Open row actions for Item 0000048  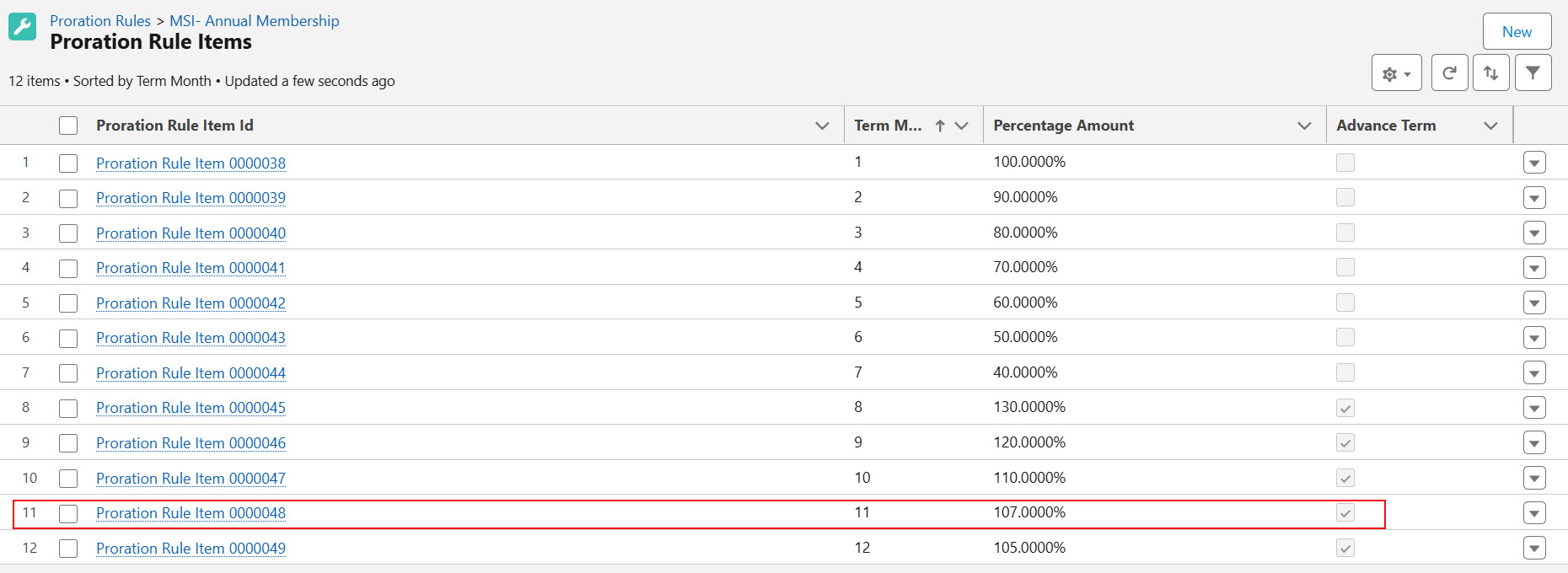click(x=1534, y=513)
